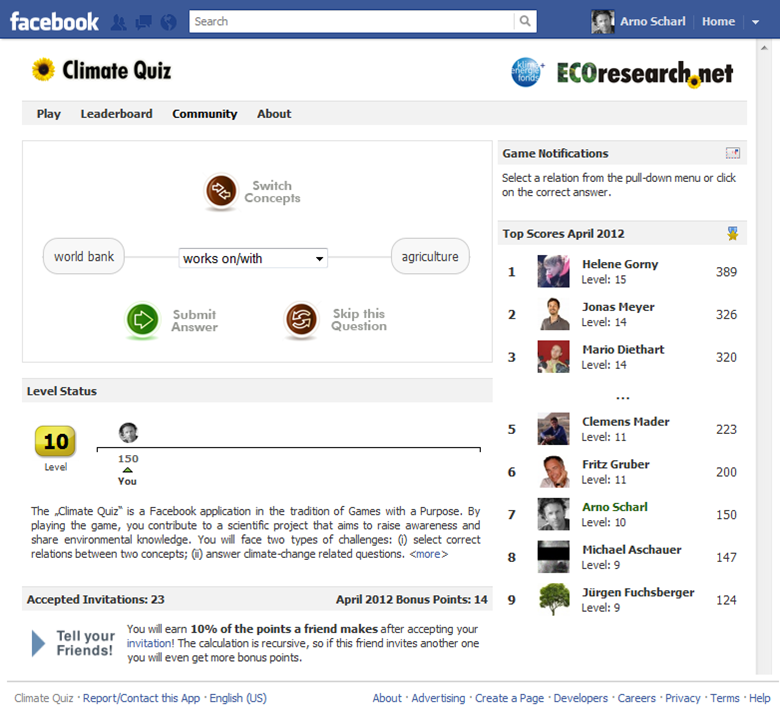The height and width of the screenshot is (718, 780).
Task: Click 'Accepted Invitations: 23' text
Action: pyautogui.click(x=96, y=599)
